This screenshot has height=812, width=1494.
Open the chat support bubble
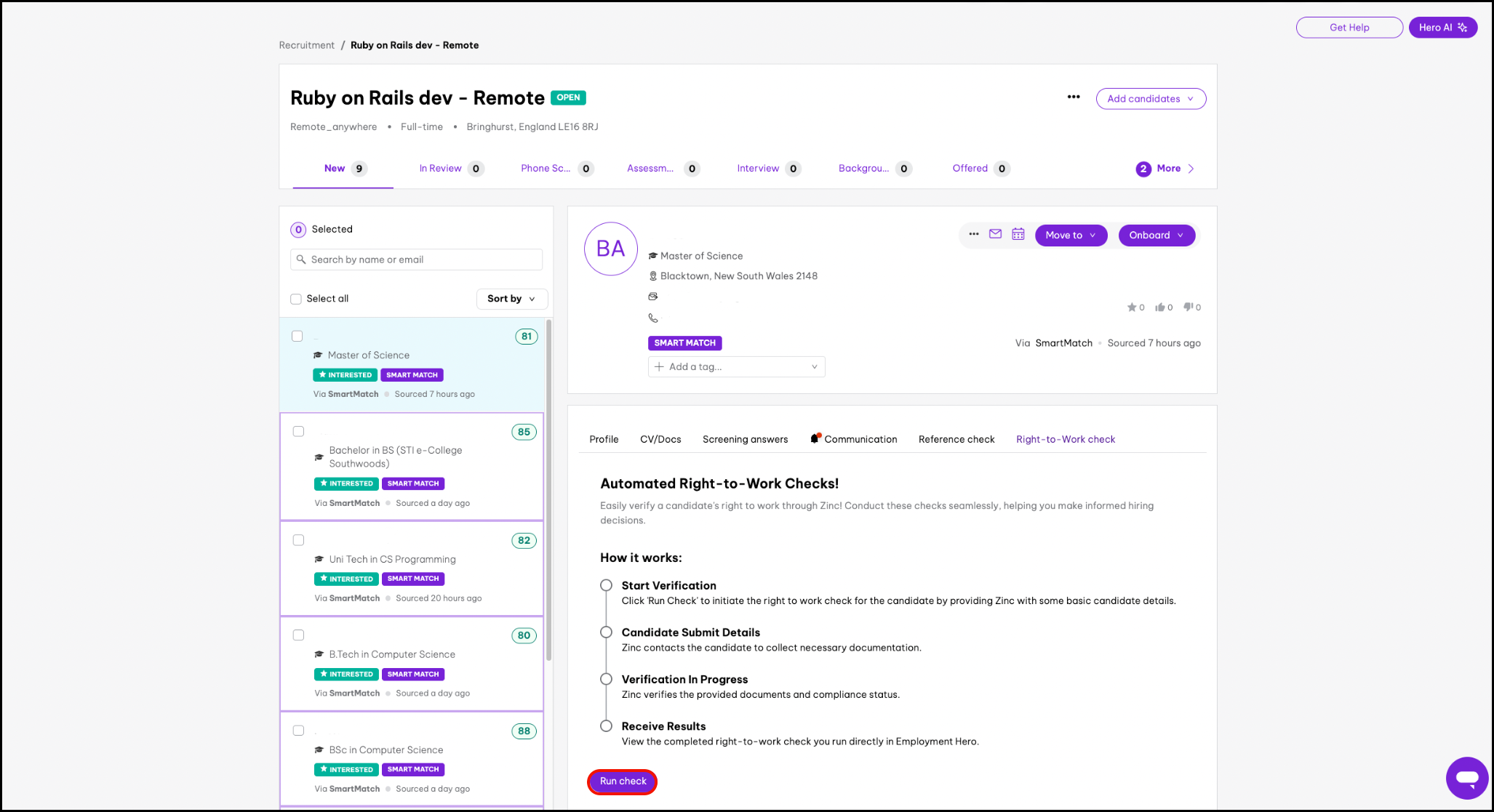pos(1466,778)
